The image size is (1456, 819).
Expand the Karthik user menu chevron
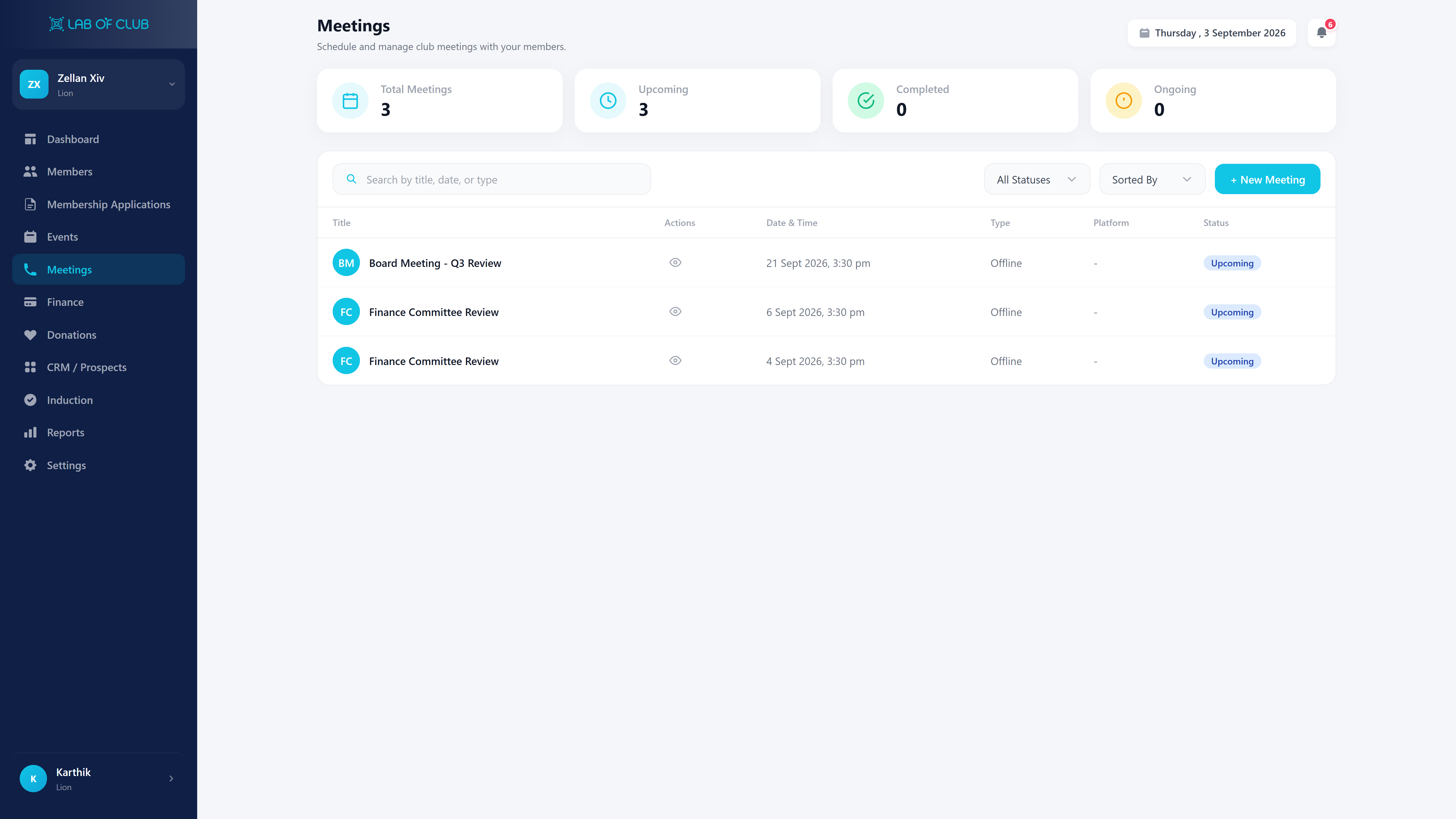(x=171, y=778)
